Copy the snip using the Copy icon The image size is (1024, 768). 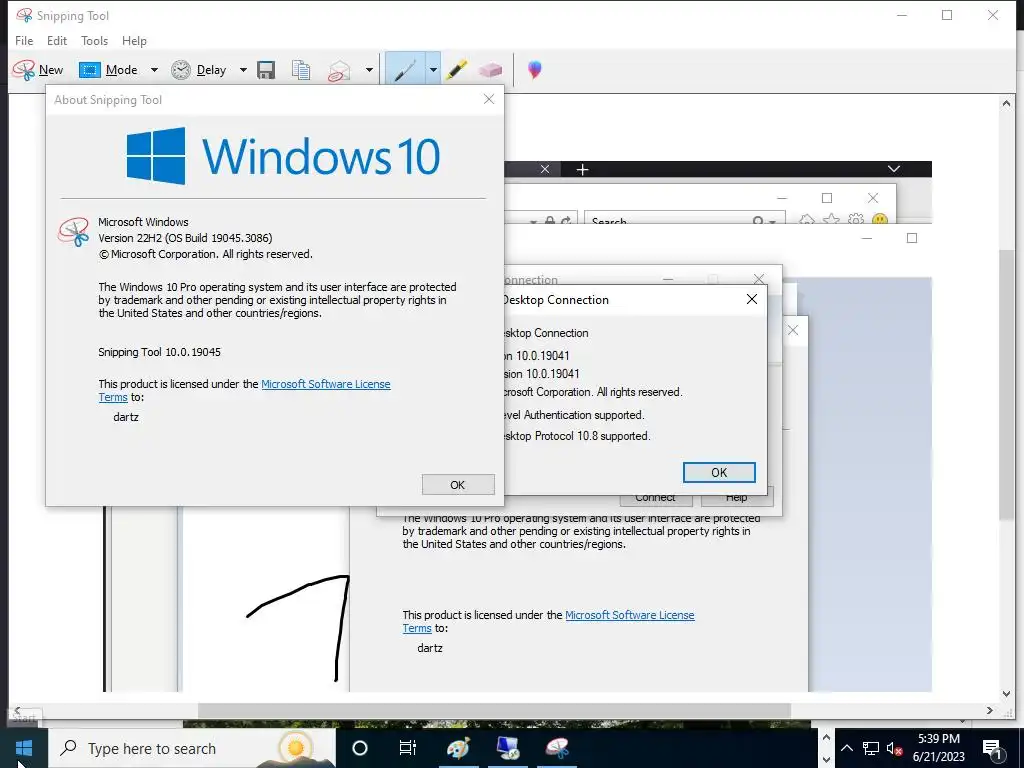coord(301,70)
